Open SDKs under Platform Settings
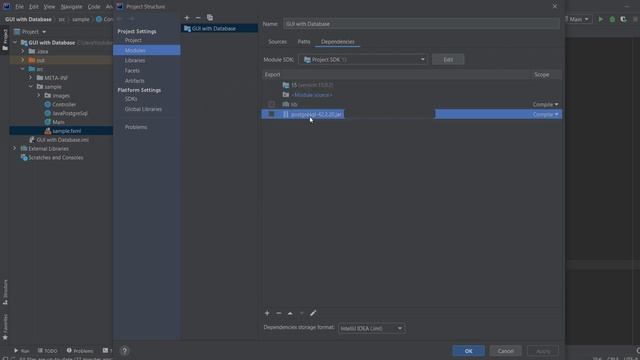 (x=131, y=99)
